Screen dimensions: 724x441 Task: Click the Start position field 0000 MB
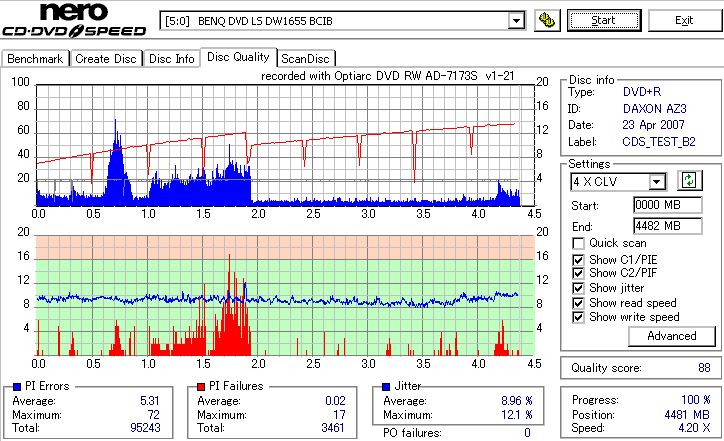coord(668,205)
